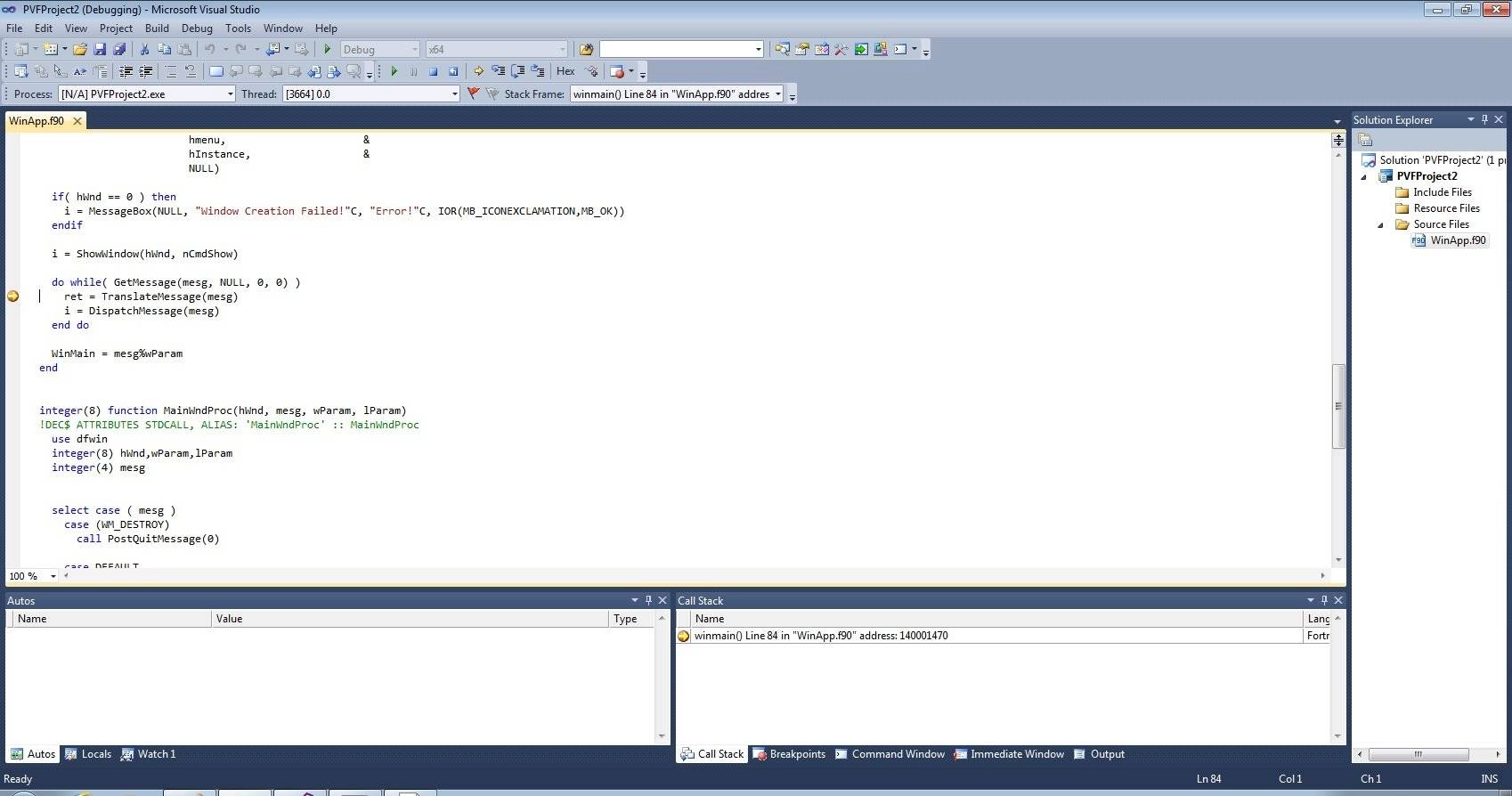The height and width of the screenshot is (796, 1512).
Task: Open the Command Window tab
Action: [890, 754]
